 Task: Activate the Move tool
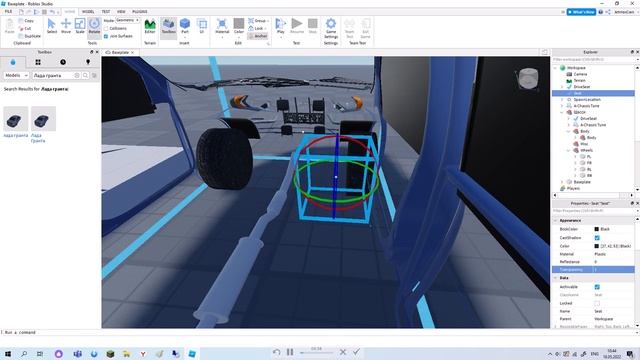pyautogui.click(x=66, y=26)
